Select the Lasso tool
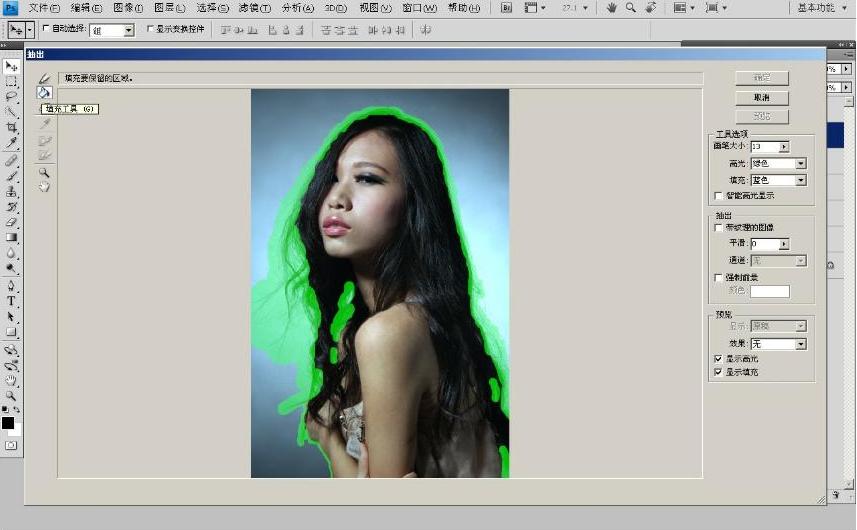Viewport: 857px width, 530px height. coord(11,97)
